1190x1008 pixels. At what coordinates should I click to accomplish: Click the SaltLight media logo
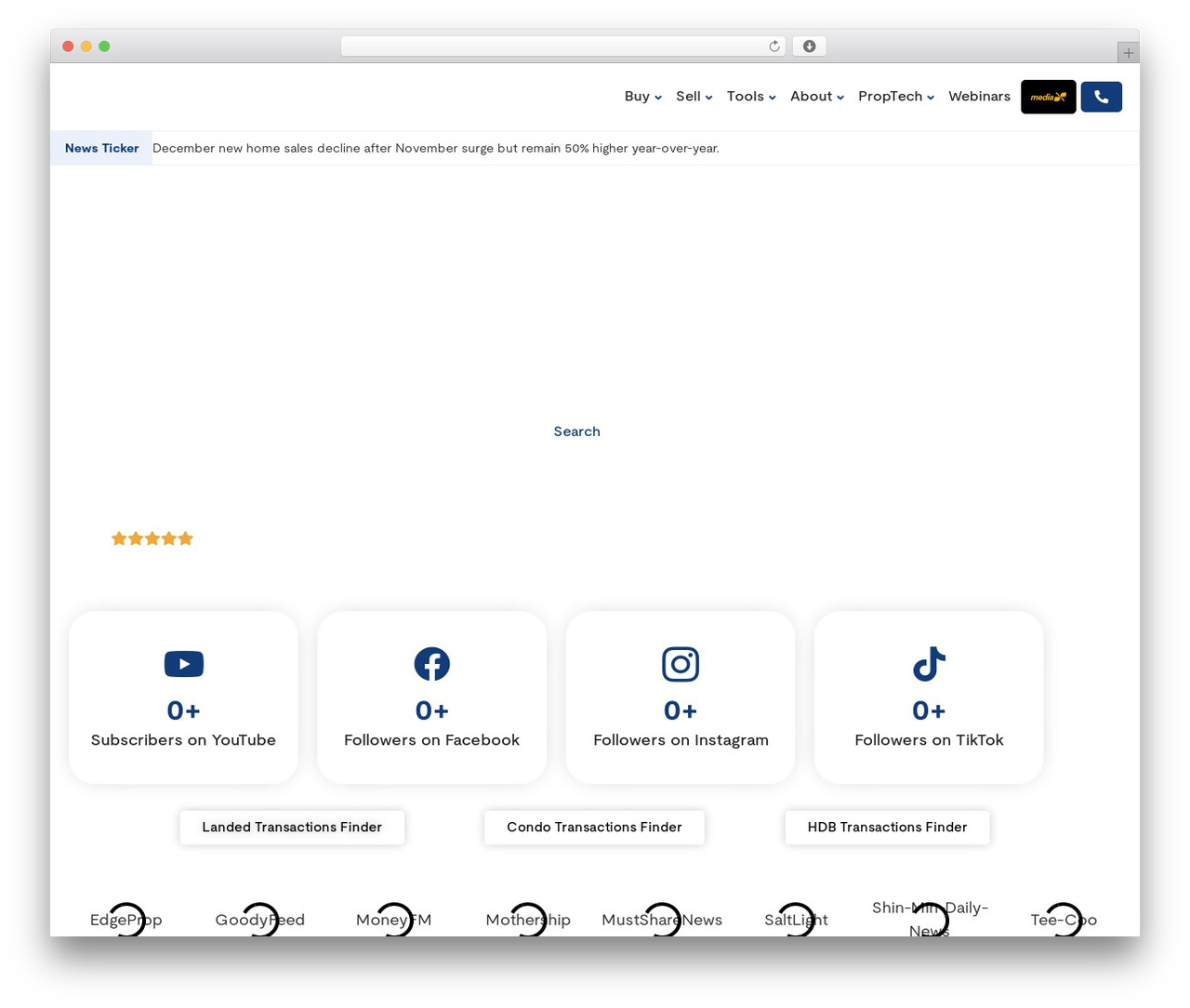[796, 920]
